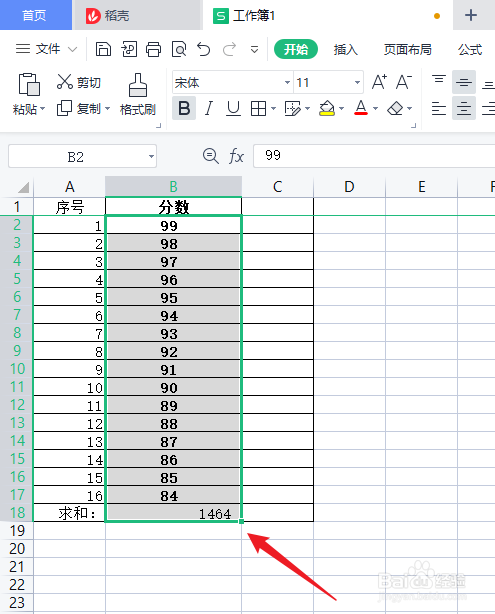Select column D header
Image resolution: width=495 pixels, height=614 pixels.
(x=349, y=186)
